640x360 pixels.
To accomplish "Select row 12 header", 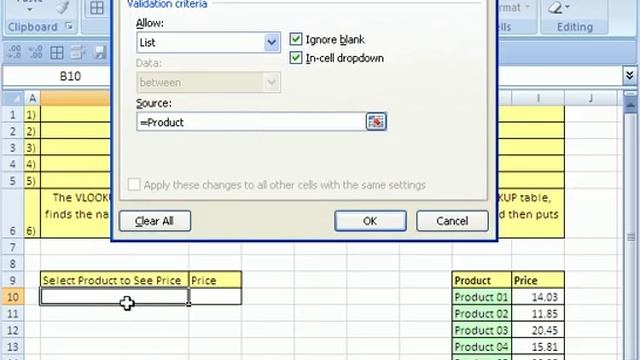I will [x=13, y=330].
